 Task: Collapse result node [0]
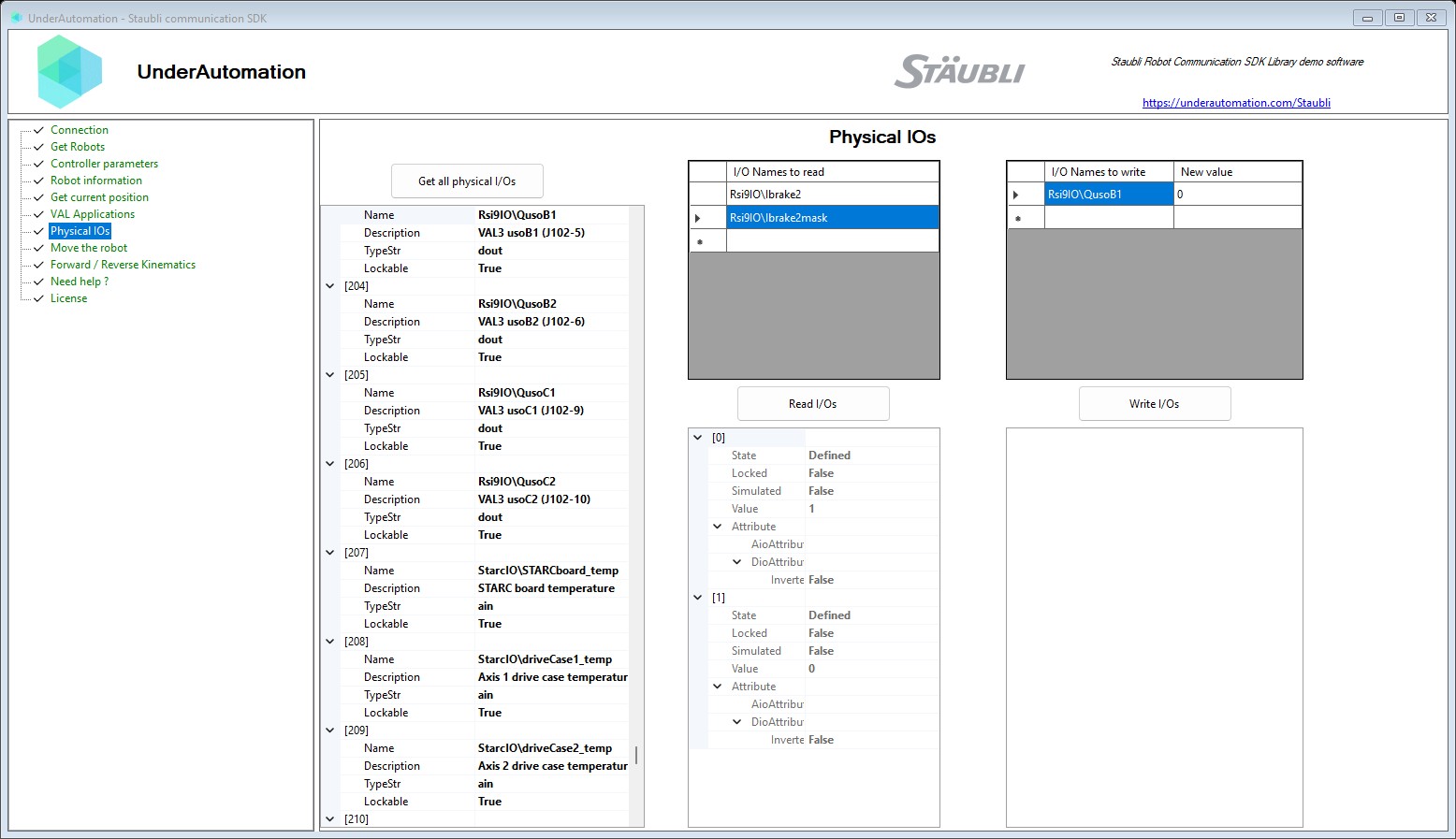[697, 437]
